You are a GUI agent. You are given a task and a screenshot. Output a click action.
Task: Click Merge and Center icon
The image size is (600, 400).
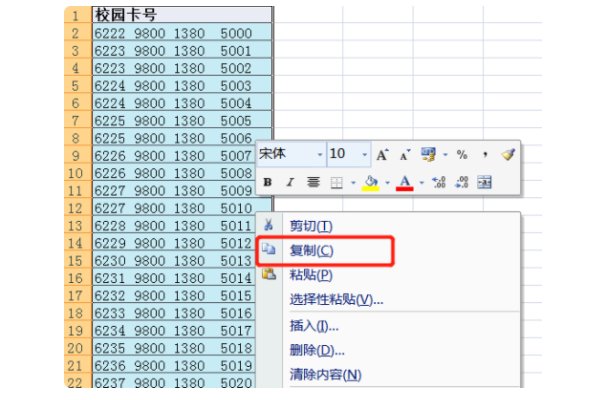coord(484,182)
